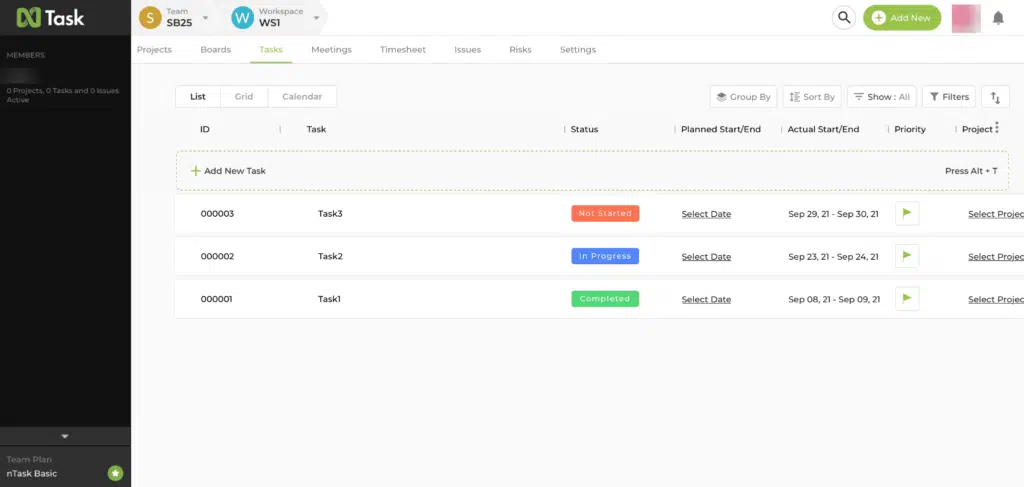Open the Group By dropdown
This screenshot has height=487, width=1024.
743,97
